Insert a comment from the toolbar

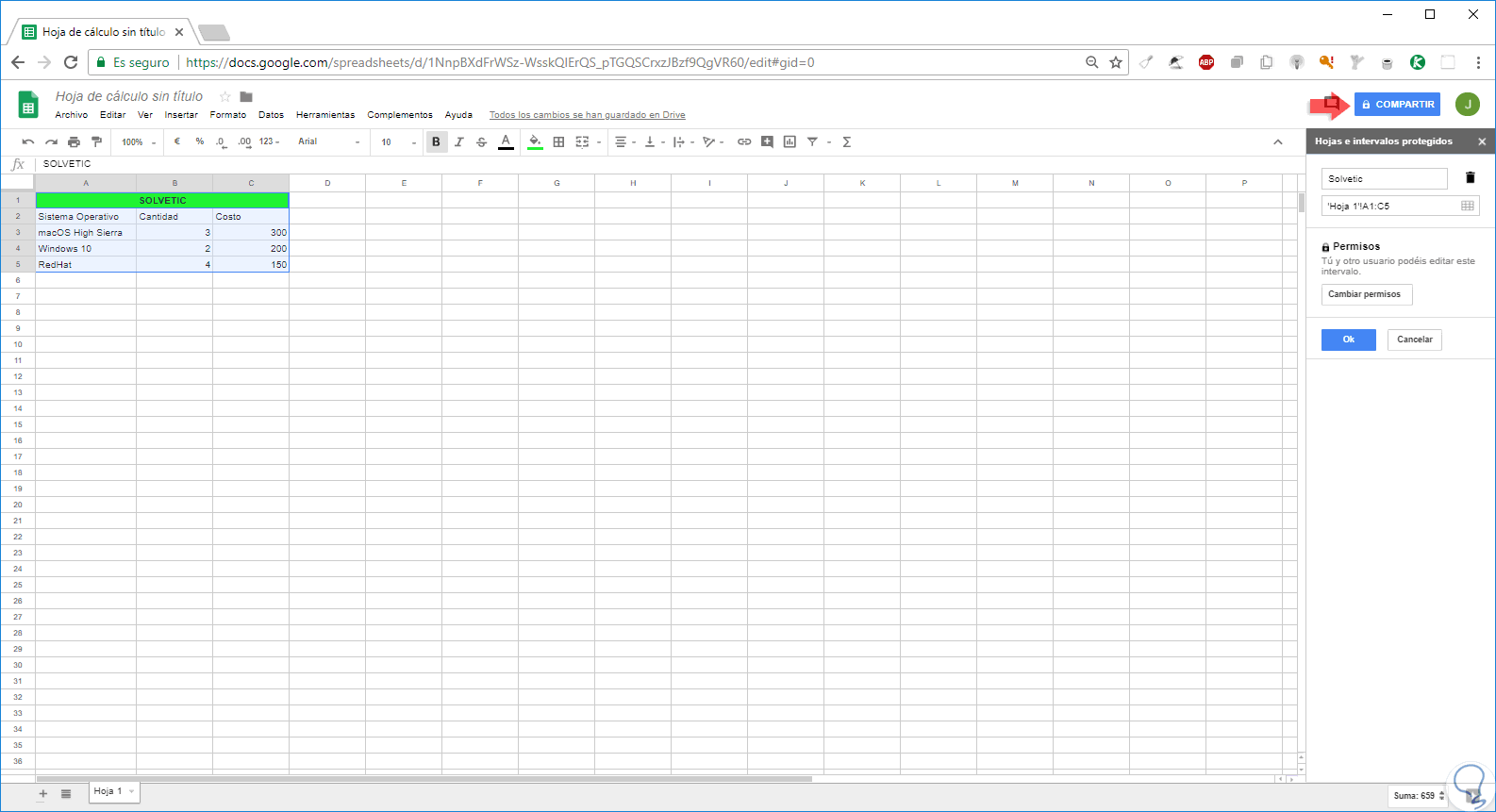(767, 142)
